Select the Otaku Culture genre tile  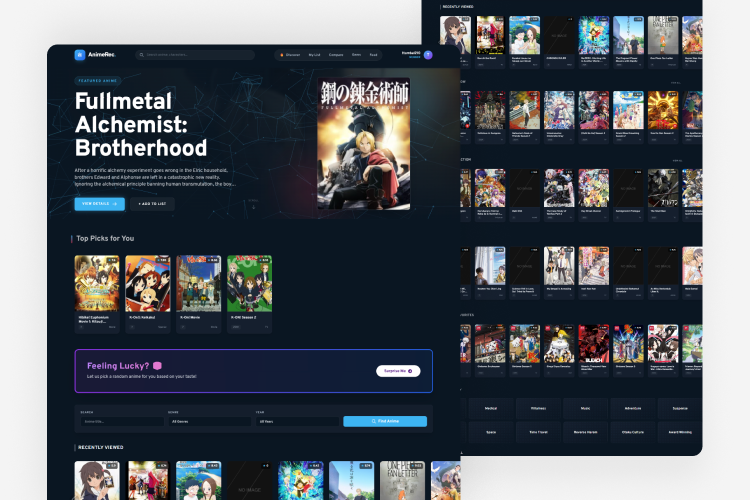[x=633, y=432]
